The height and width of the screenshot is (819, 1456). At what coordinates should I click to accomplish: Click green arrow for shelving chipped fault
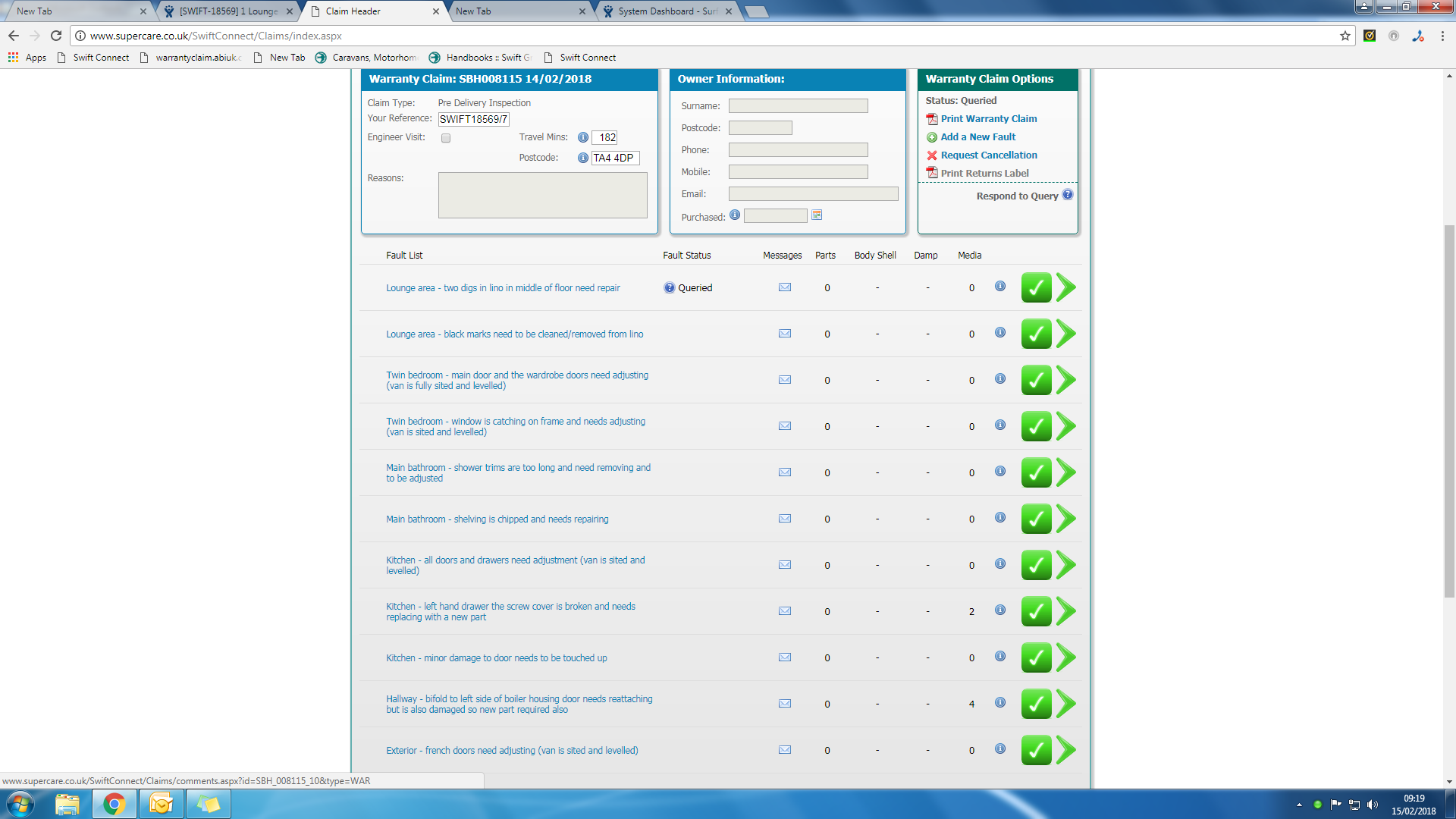[1065, 519]
